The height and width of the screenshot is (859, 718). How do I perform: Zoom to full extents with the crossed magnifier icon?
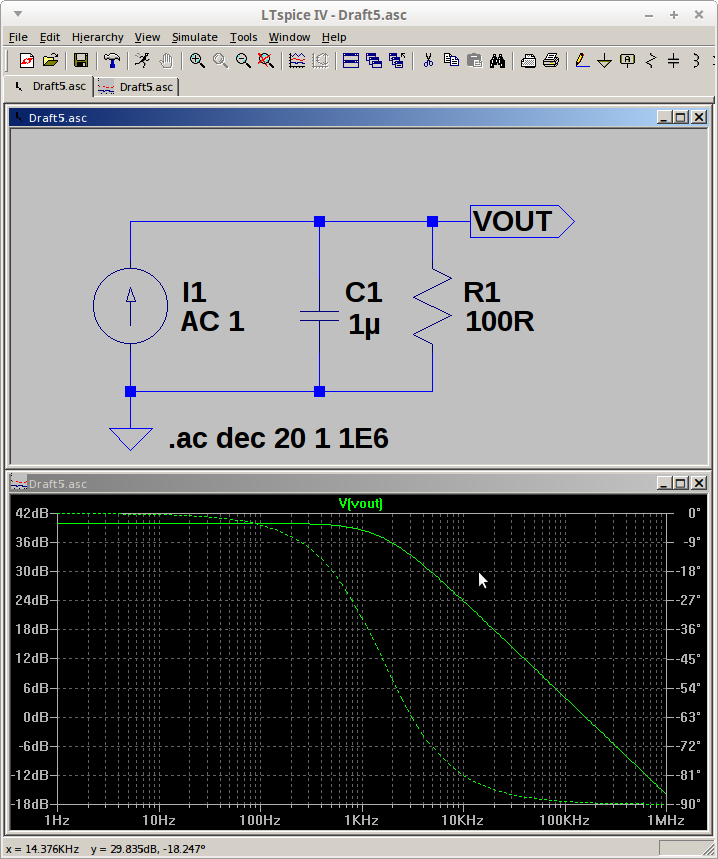tap(266, 60)
